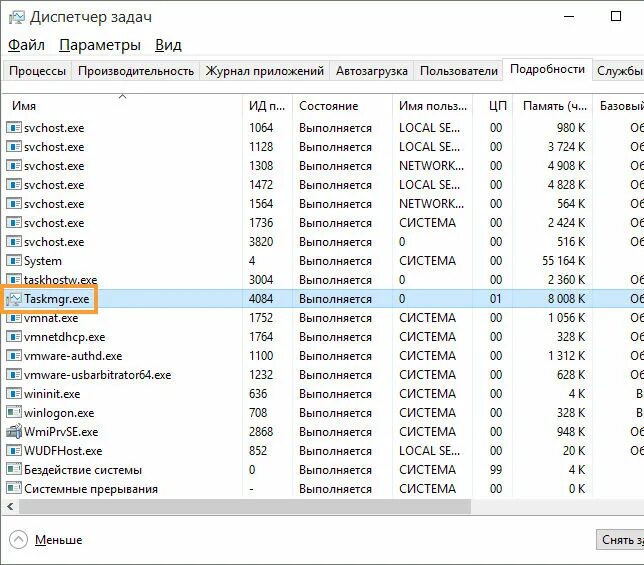Click the vmnat.exe process icon
The width and height of the screenshot is (644, 565).
(x=14, y=318)
